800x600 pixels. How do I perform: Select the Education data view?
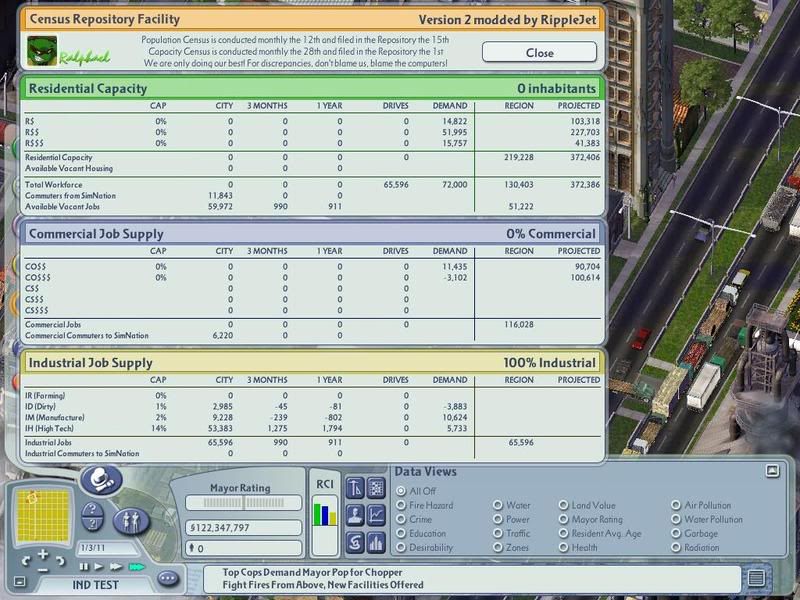pos(401,533)
